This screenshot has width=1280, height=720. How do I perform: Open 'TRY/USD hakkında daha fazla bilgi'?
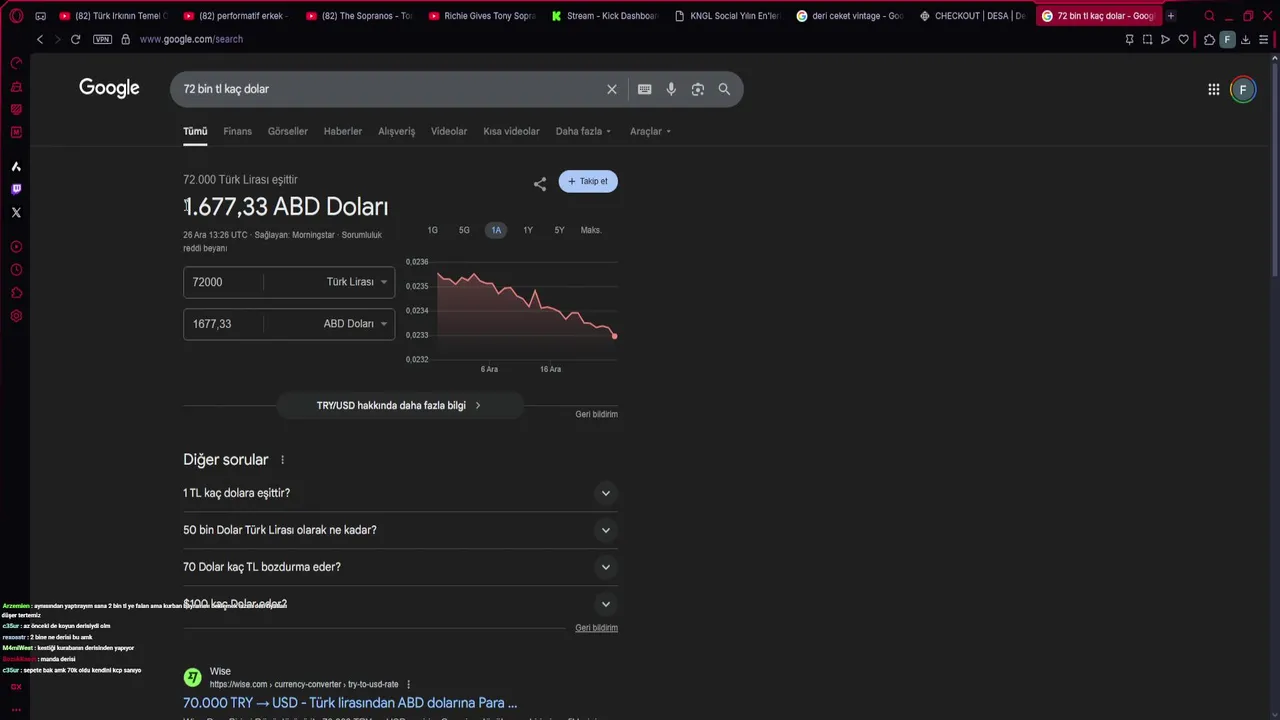tap(399, 405)
